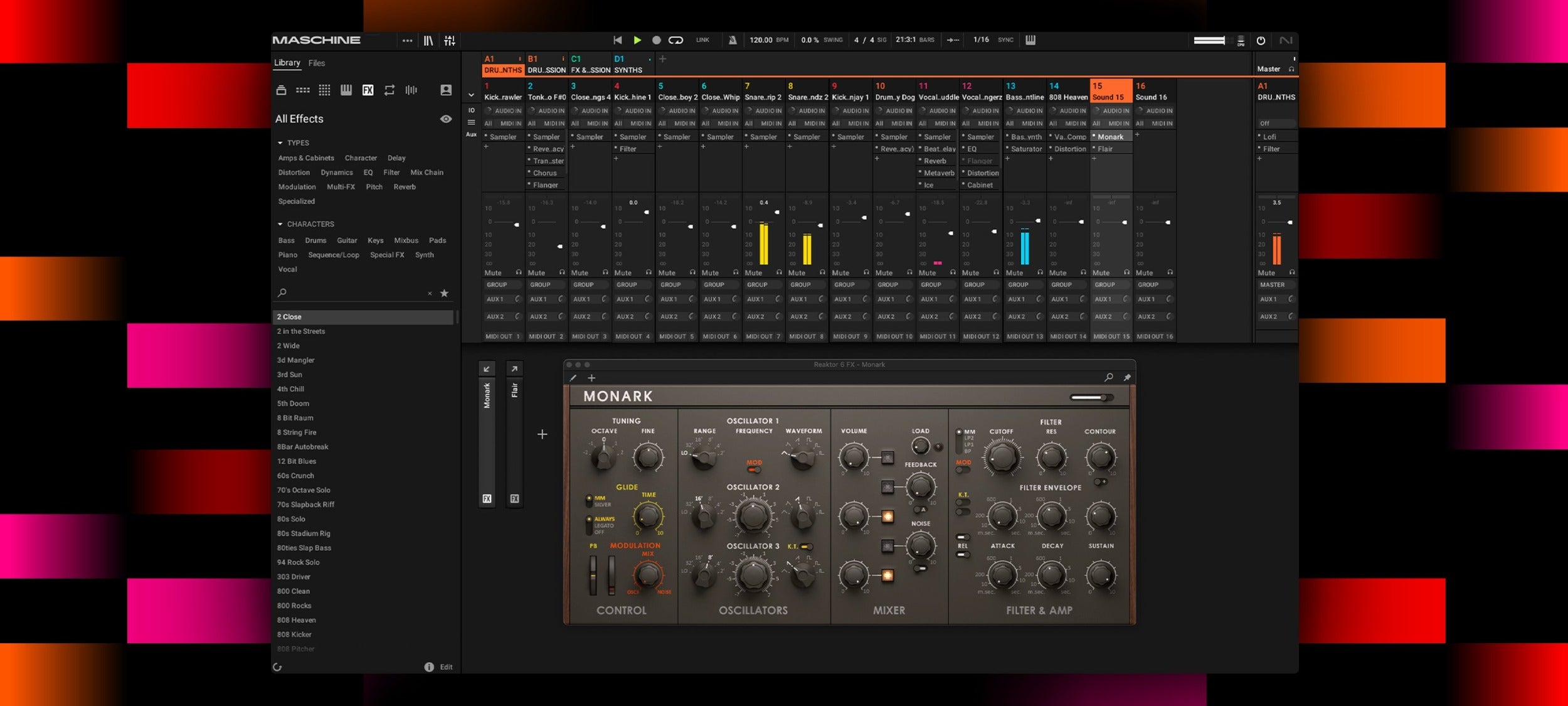Click the Master volume slider in header

(x=1209, y=40)
